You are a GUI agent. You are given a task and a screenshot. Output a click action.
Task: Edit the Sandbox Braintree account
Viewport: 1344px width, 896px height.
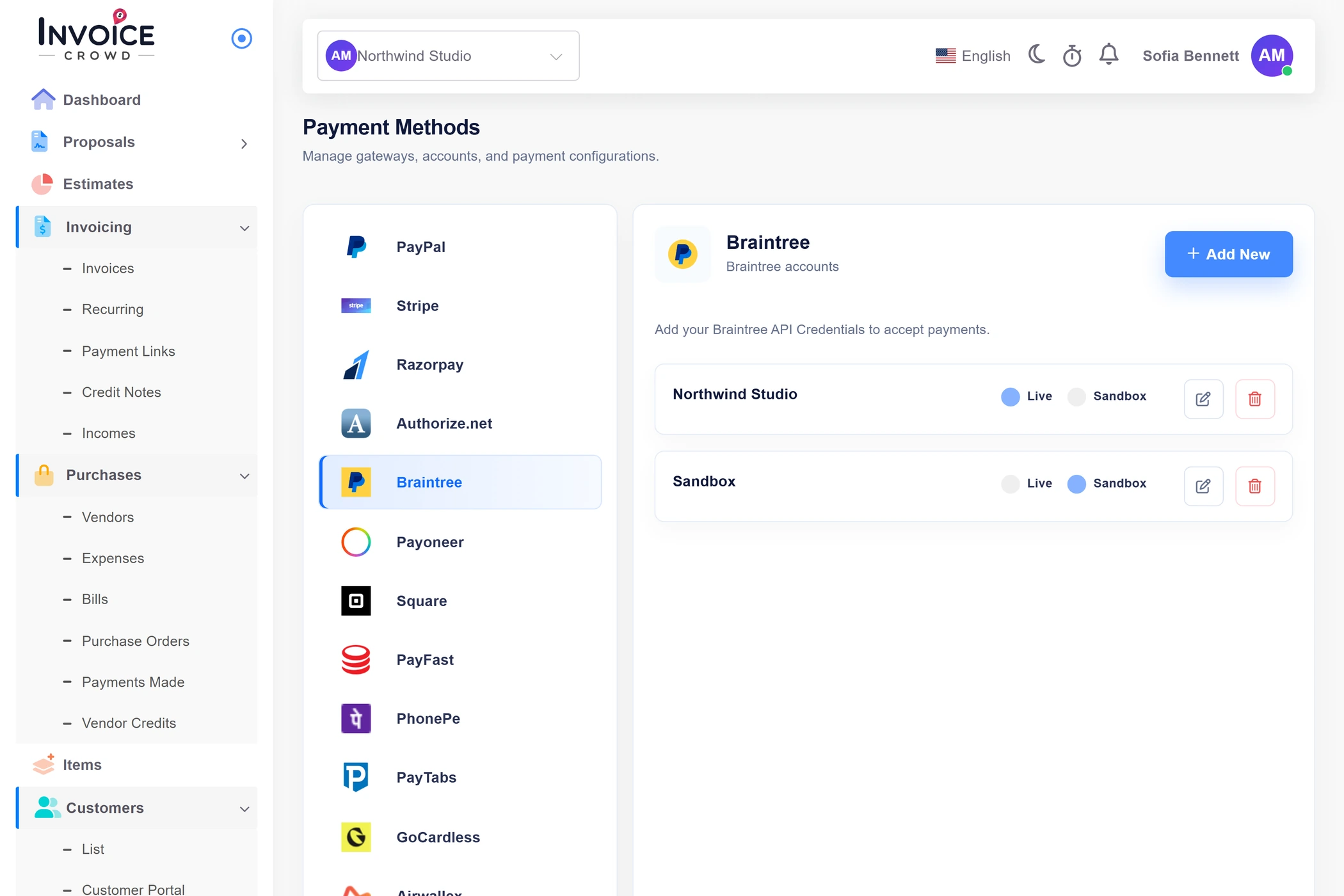pyautogui.click(x=1203, y=486)
